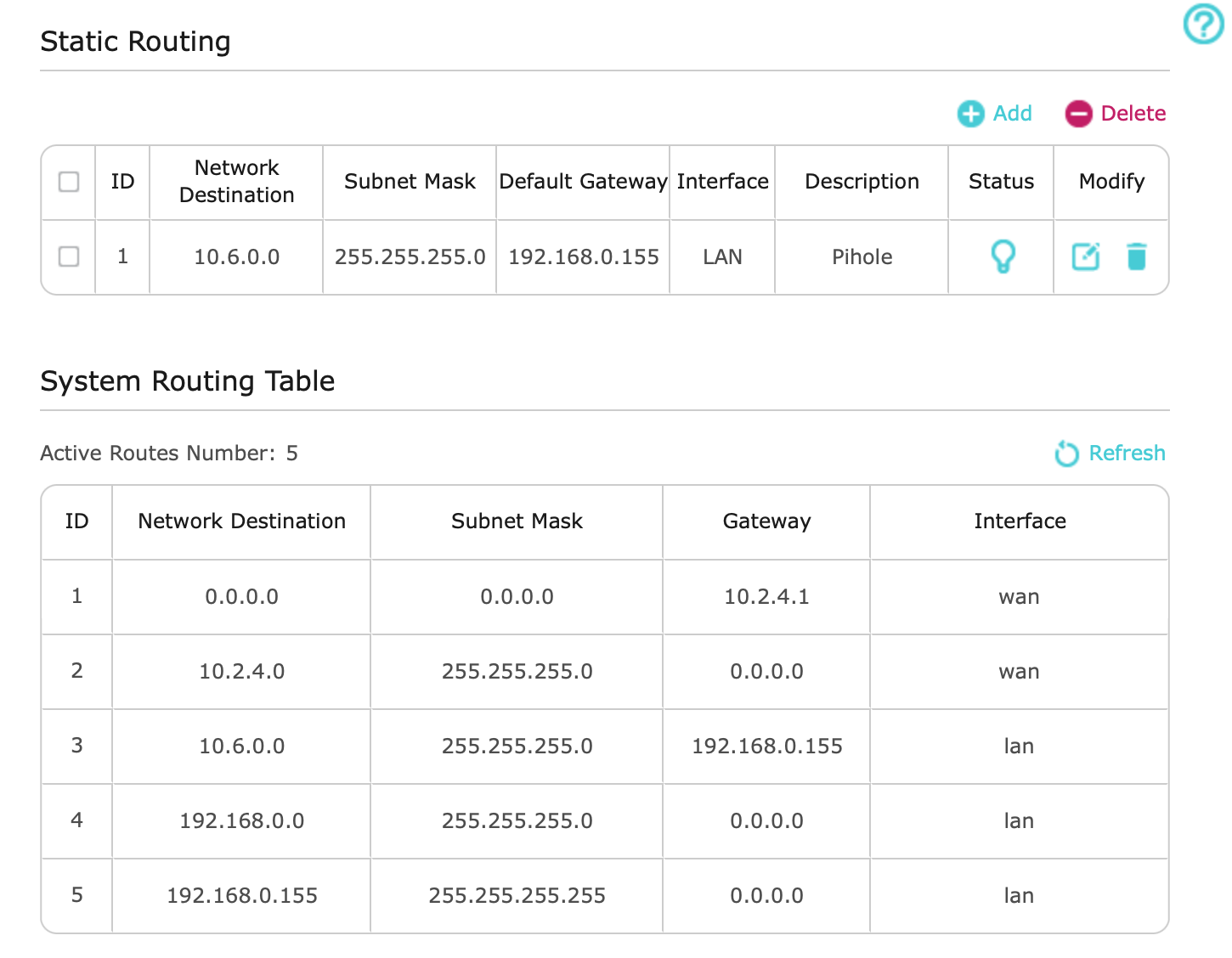The width and height of the screenshot is (1232, 958).
Task: Check the select-all checkbox in table header
Action: coord(69,182)
